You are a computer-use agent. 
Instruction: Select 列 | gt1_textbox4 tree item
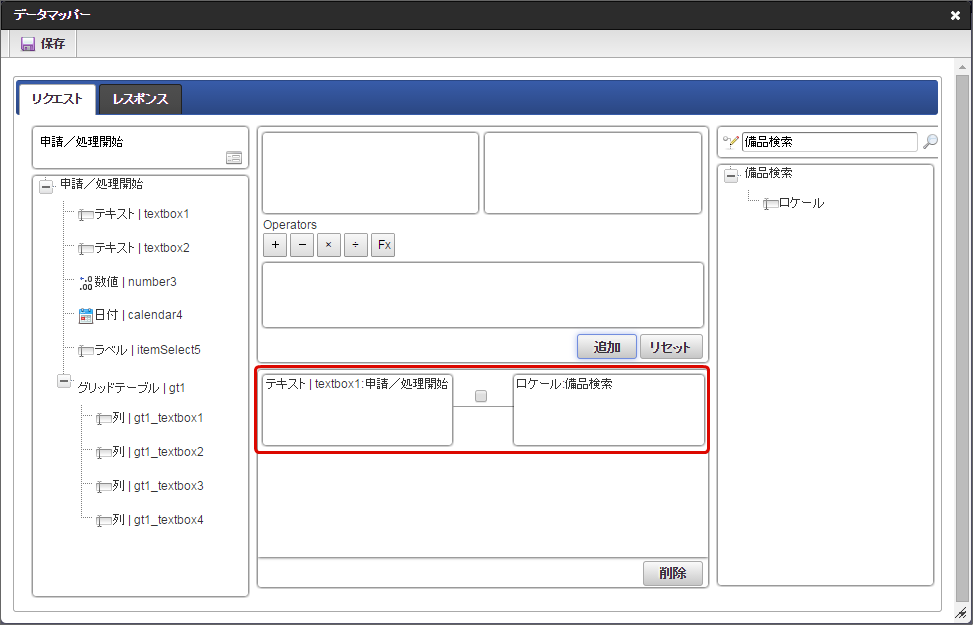pos(158,520)
